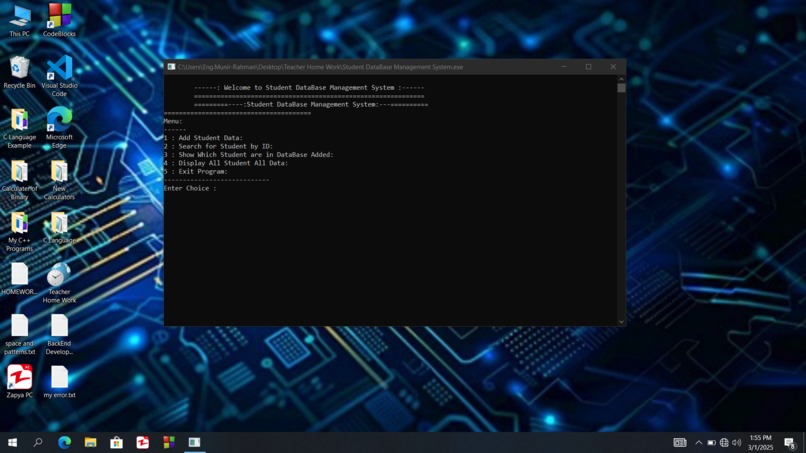Click '1 : Add Student Data:' text
Screen dimensions: 806x453
point(204,138)
